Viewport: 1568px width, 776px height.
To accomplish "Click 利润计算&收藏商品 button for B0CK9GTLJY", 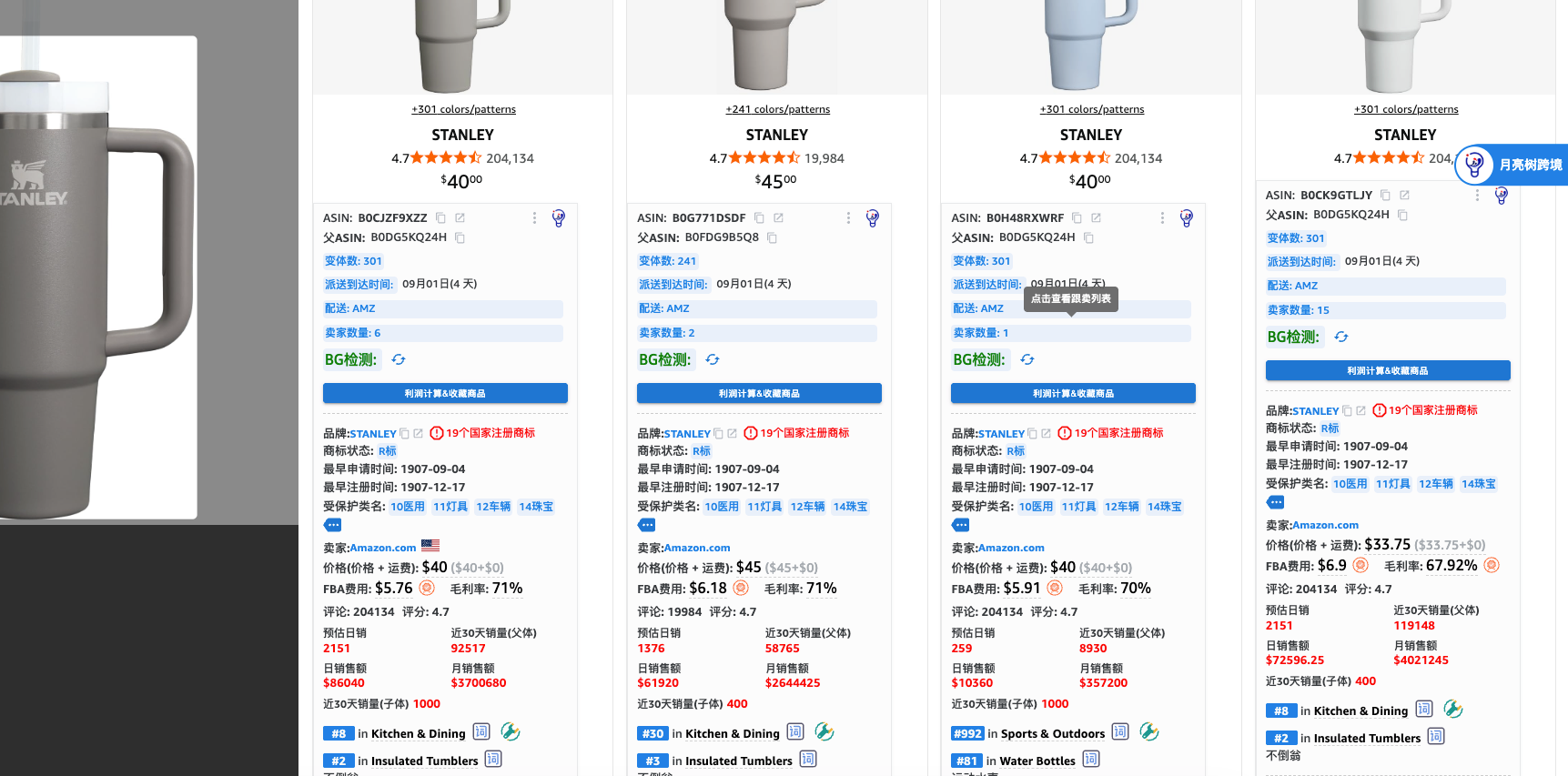I will tap(1388, 370).
